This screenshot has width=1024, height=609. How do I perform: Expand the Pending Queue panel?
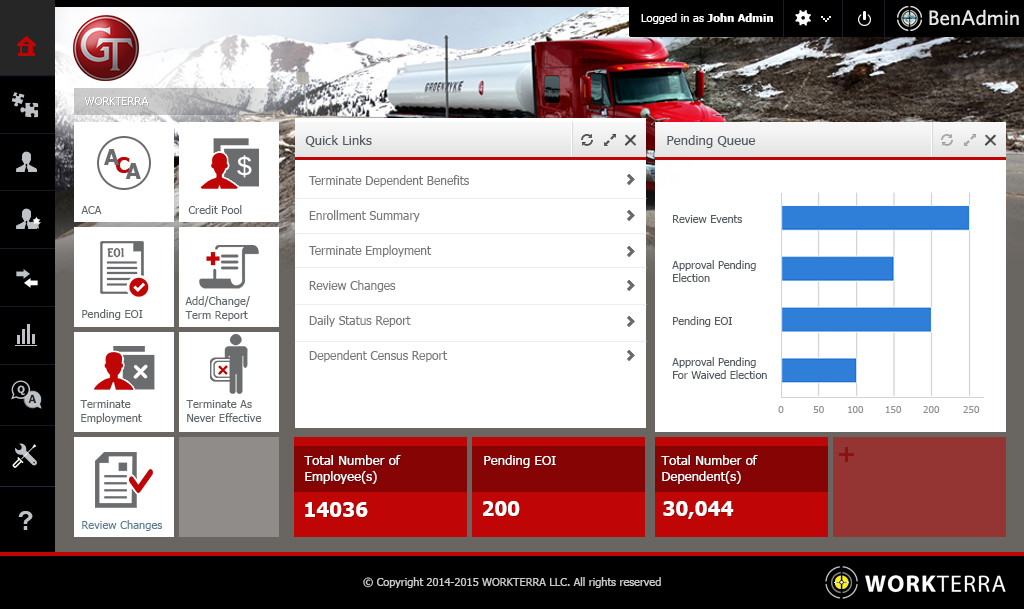969,141
